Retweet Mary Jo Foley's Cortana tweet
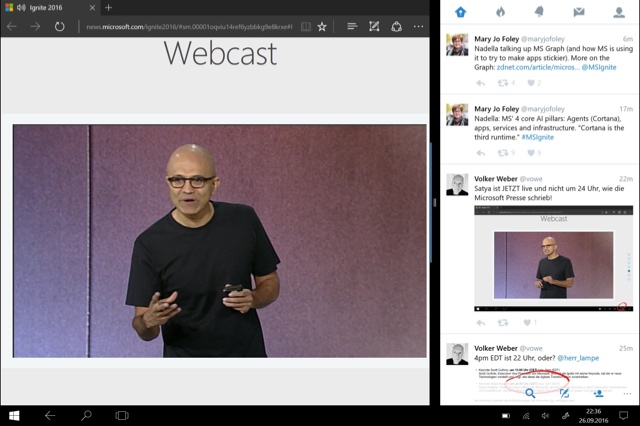The height and width of the screenshot is (426, 640). coord(503,153)
